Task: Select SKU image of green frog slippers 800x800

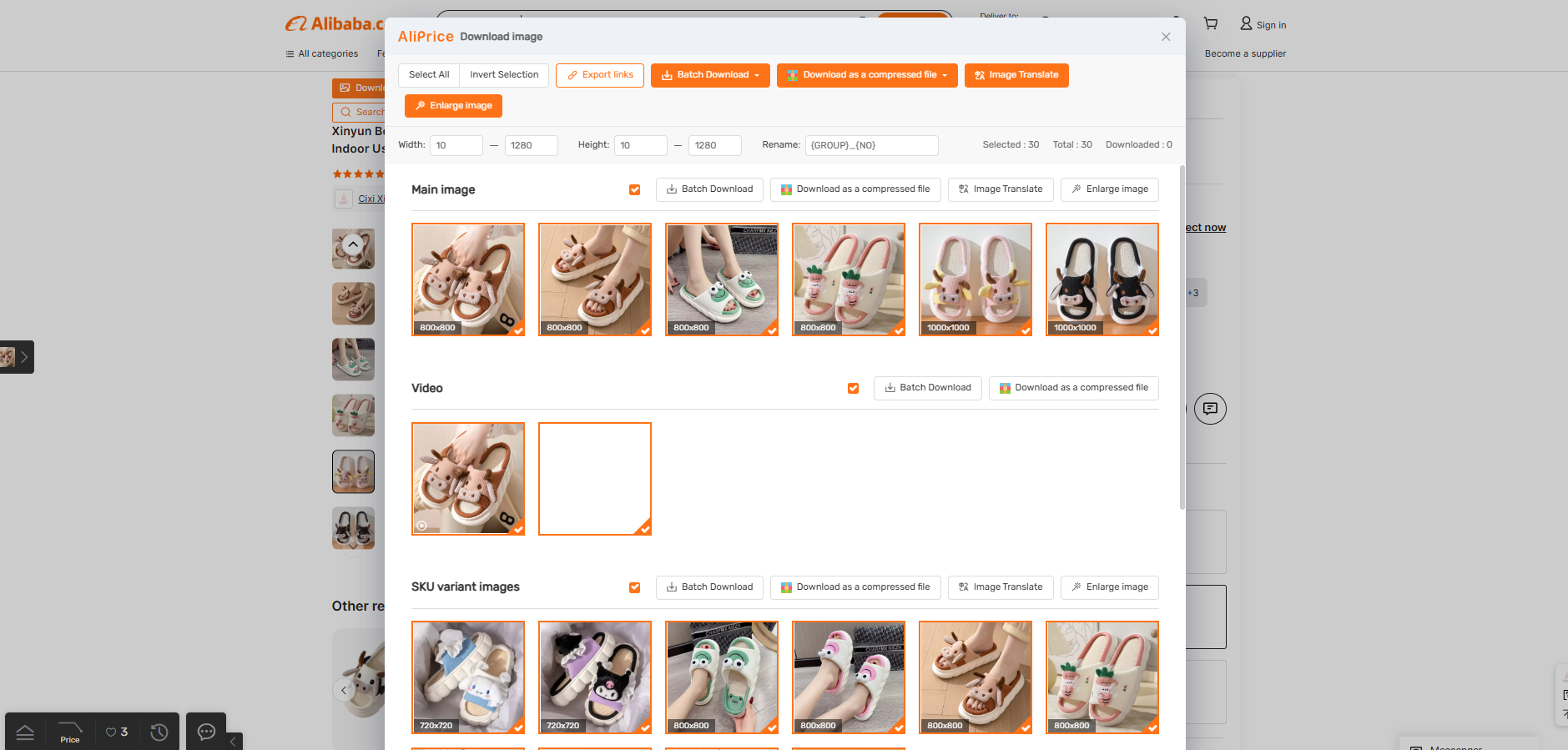Action: click(x=722, y=677)
